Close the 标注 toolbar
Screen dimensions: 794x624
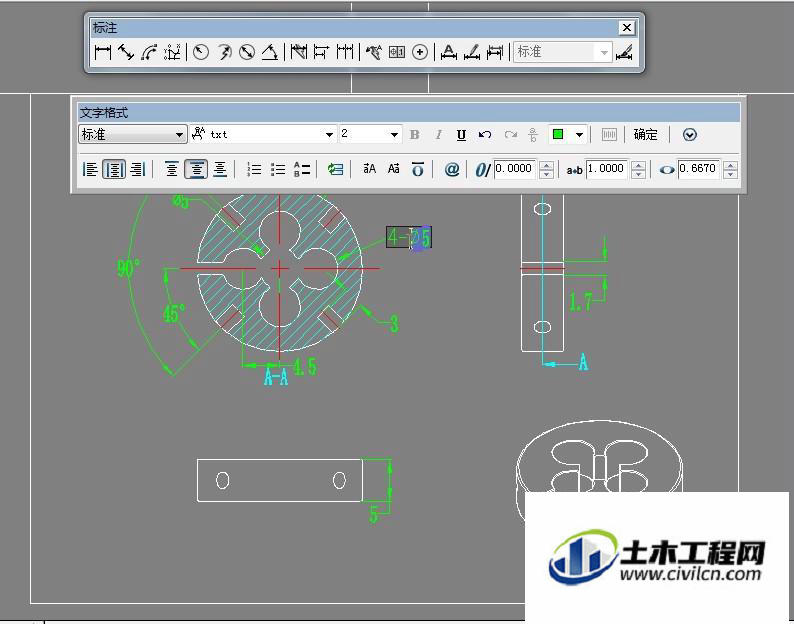[626, 28]
